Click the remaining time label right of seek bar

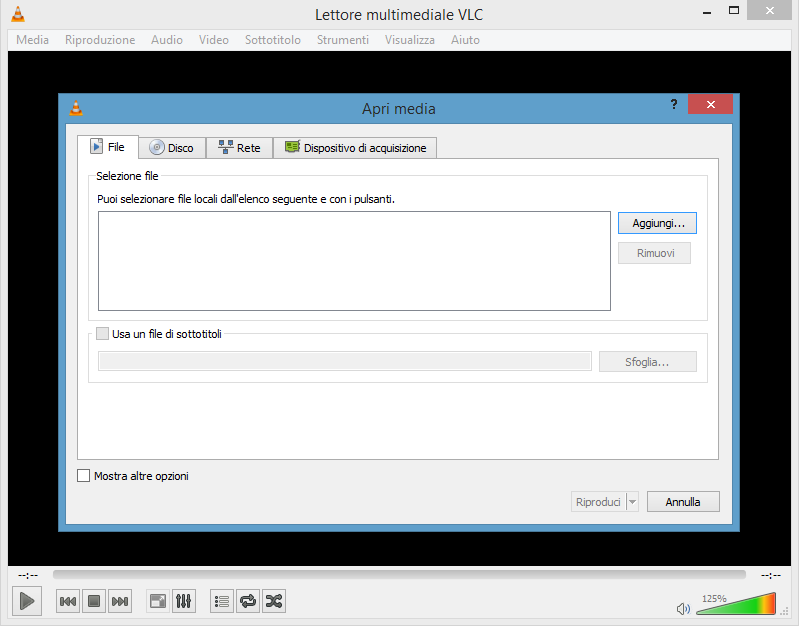click(x=771, y=575)
